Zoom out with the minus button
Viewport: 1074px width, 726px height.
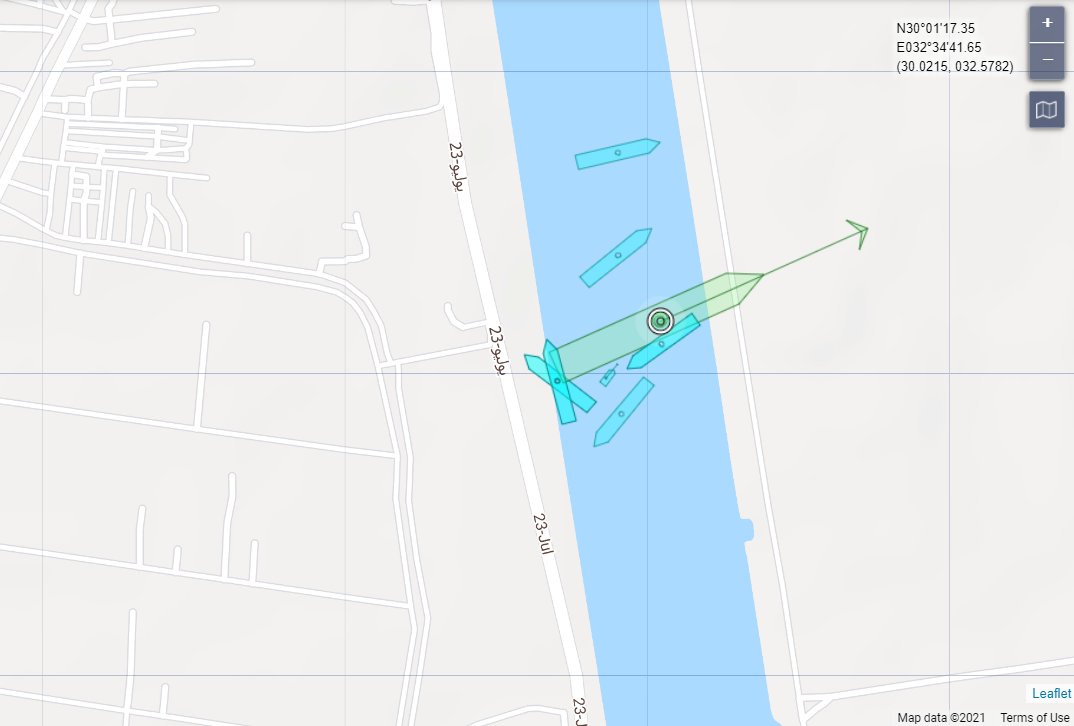[x=1047, y=60]
